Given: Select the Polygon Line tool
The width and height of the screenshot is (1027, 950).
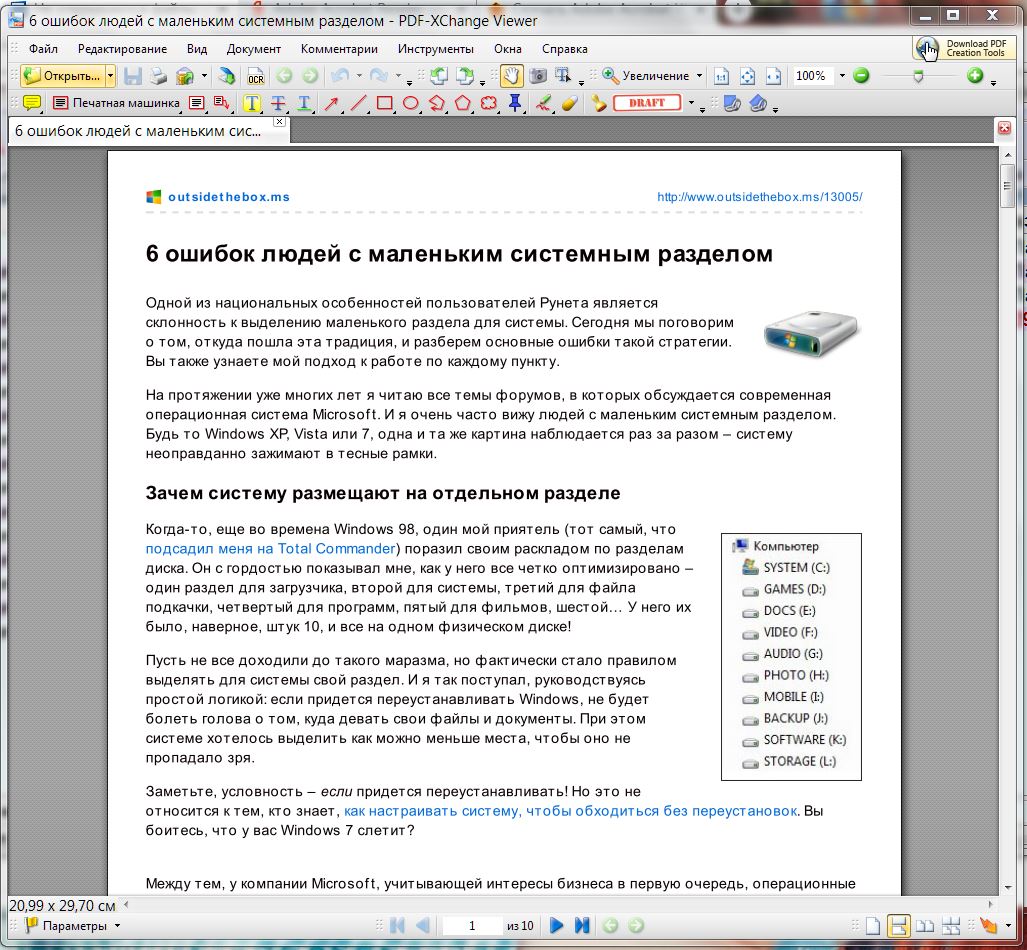Looking at the screenshot, I should point(437,103).
